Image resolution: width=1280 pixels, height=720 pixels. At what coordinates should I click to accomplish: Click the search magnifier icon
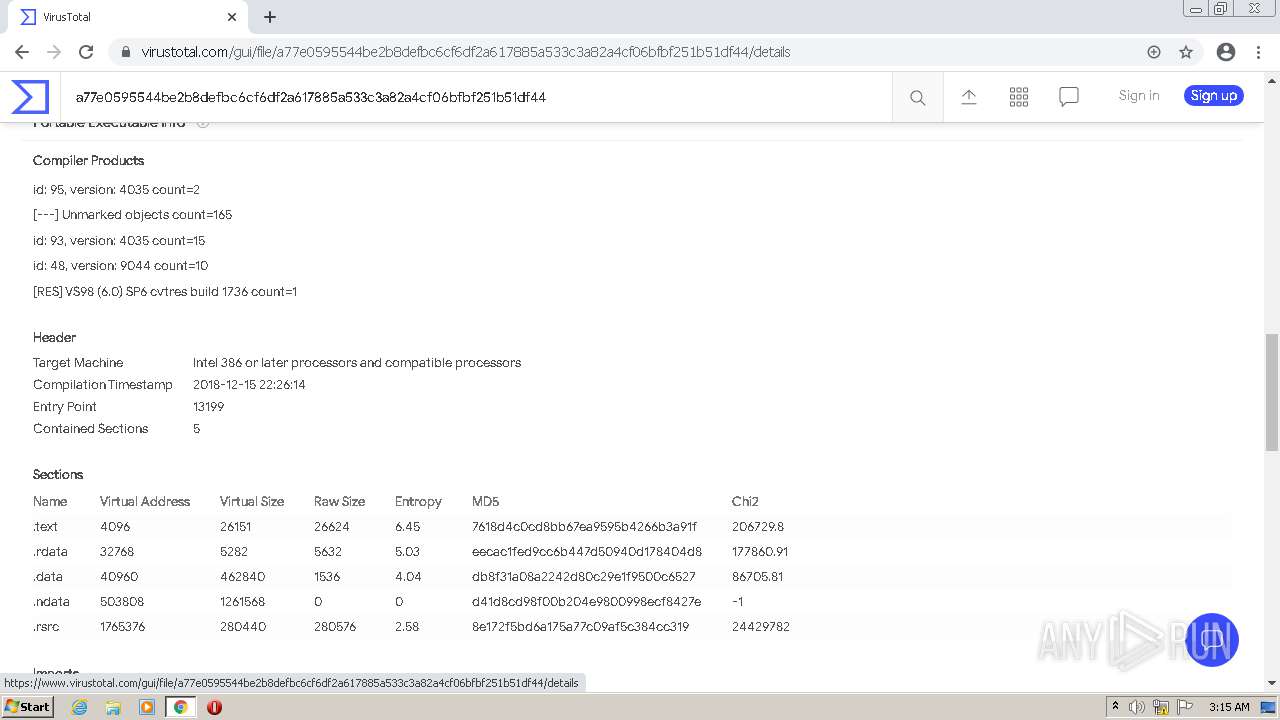click(917, 97)
